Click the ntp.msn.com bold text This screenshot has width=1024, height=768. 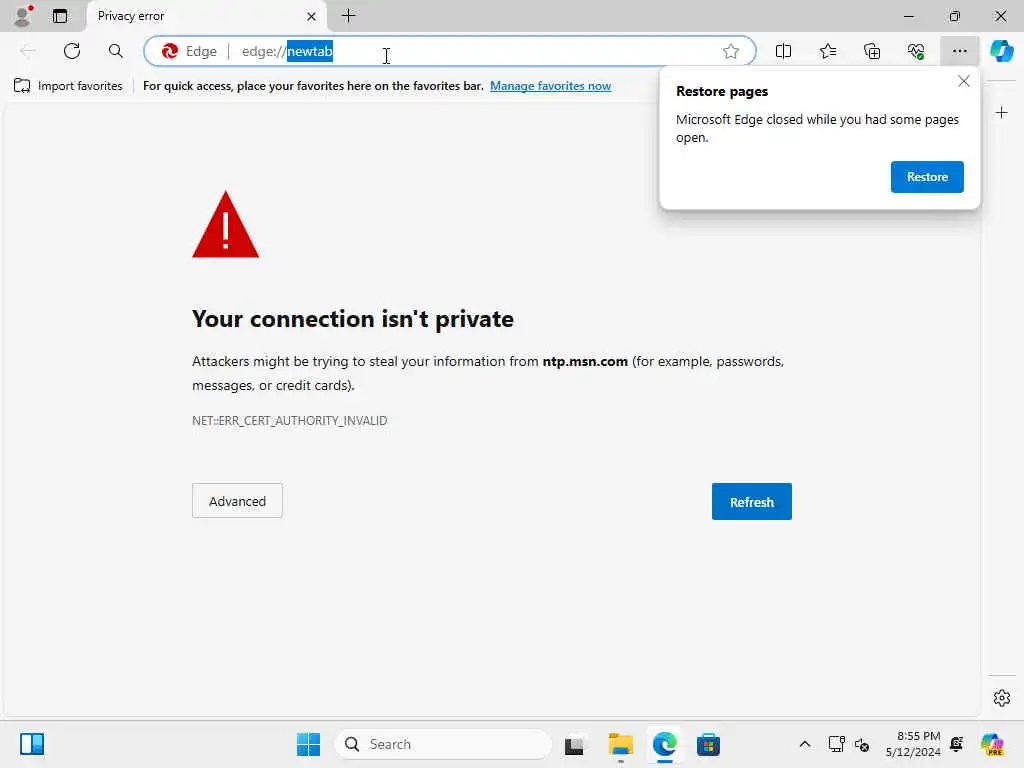coord(585,361)
